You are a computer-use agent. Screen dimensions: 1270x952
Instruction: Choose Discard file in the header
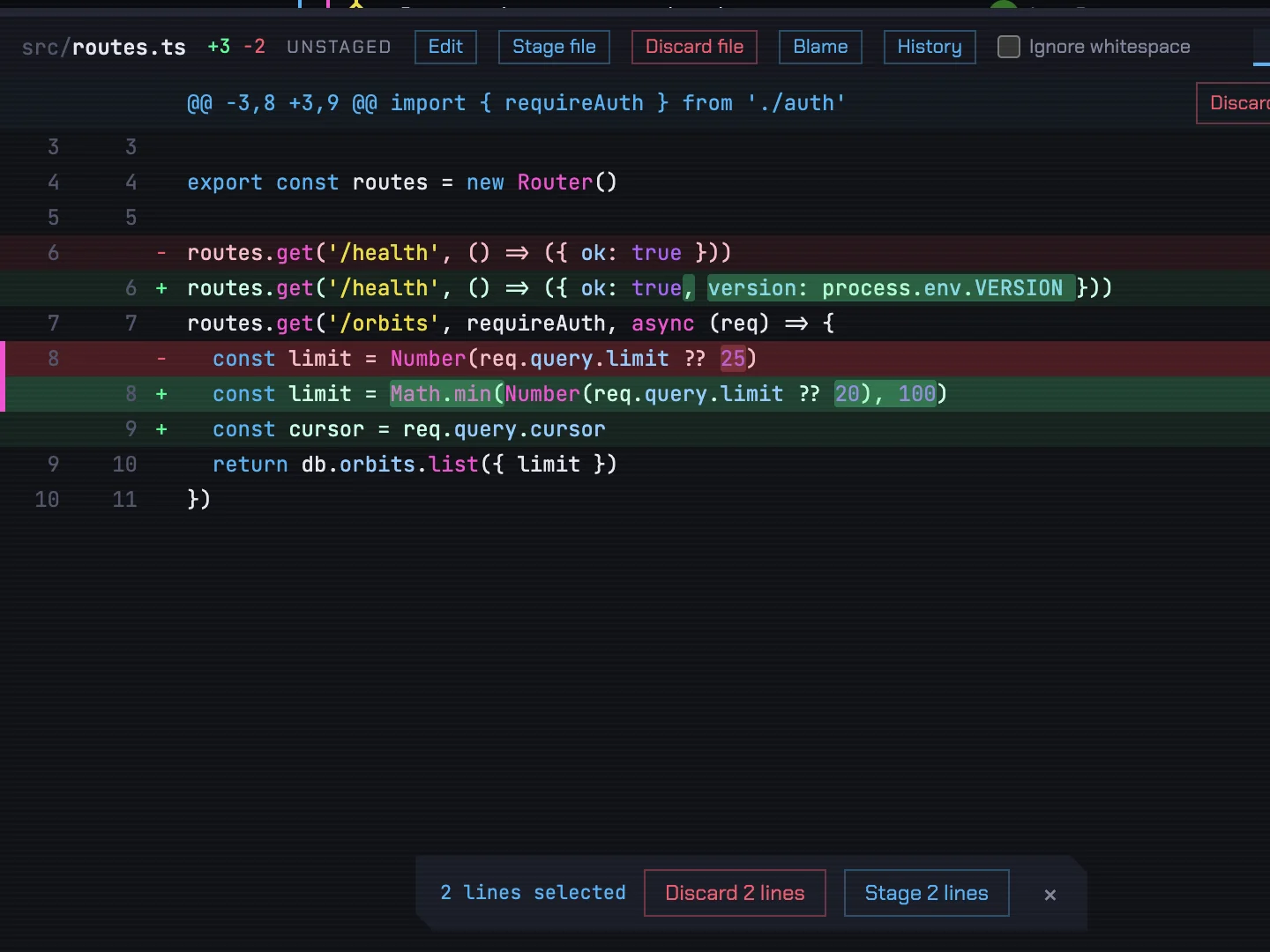pos(694,47)
